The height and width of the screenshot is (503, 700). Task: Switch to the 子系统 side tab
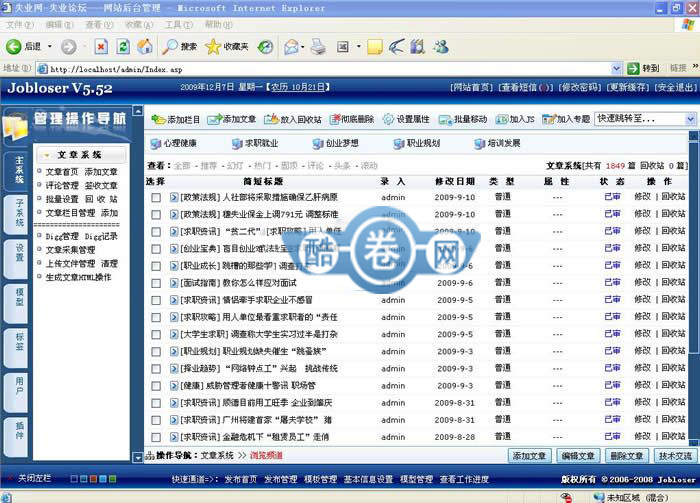click(17, 214)
